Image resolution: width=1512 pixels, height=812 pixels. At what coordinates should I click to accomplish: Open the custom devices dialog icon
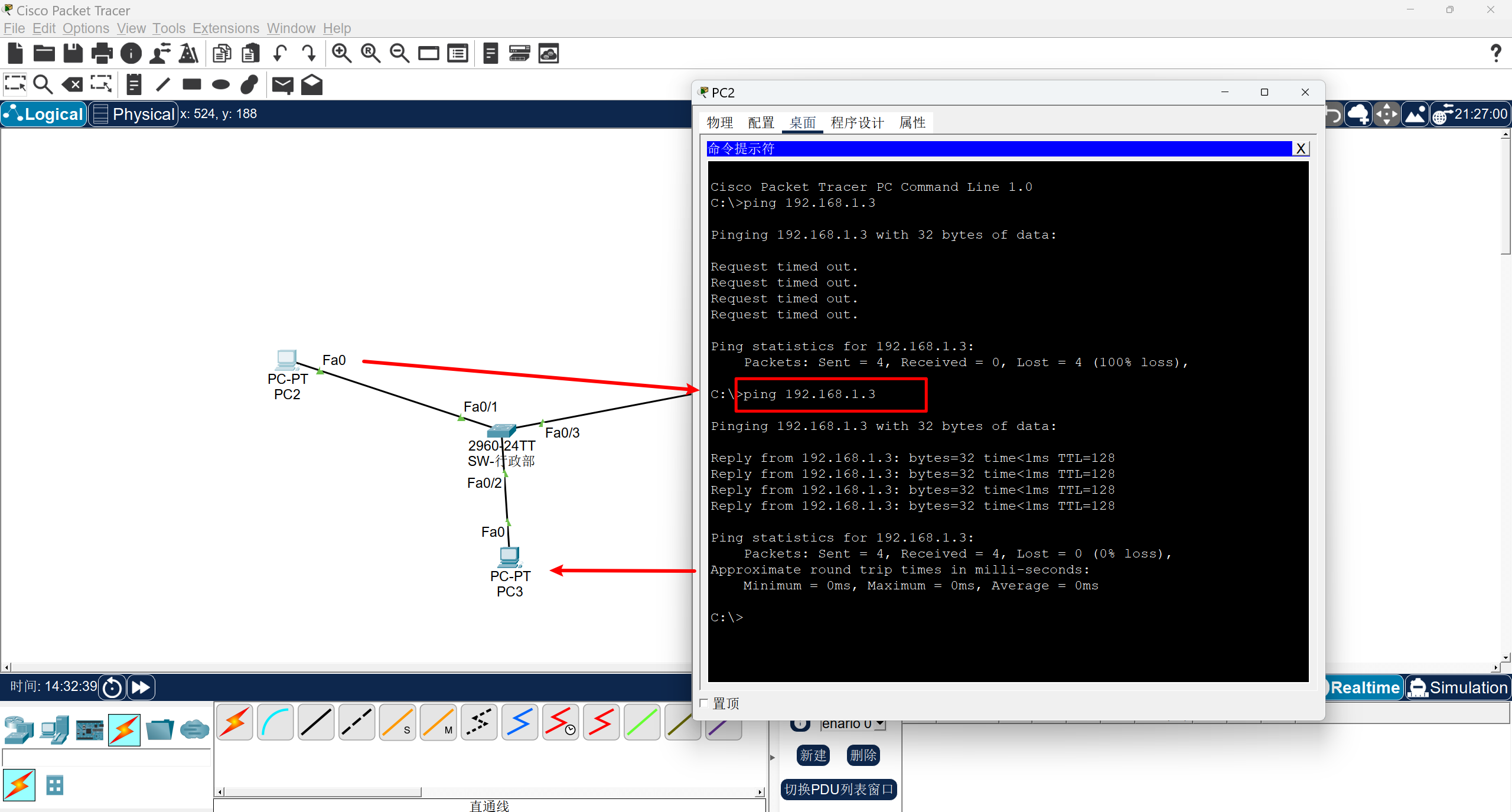[x=458, y=54]
